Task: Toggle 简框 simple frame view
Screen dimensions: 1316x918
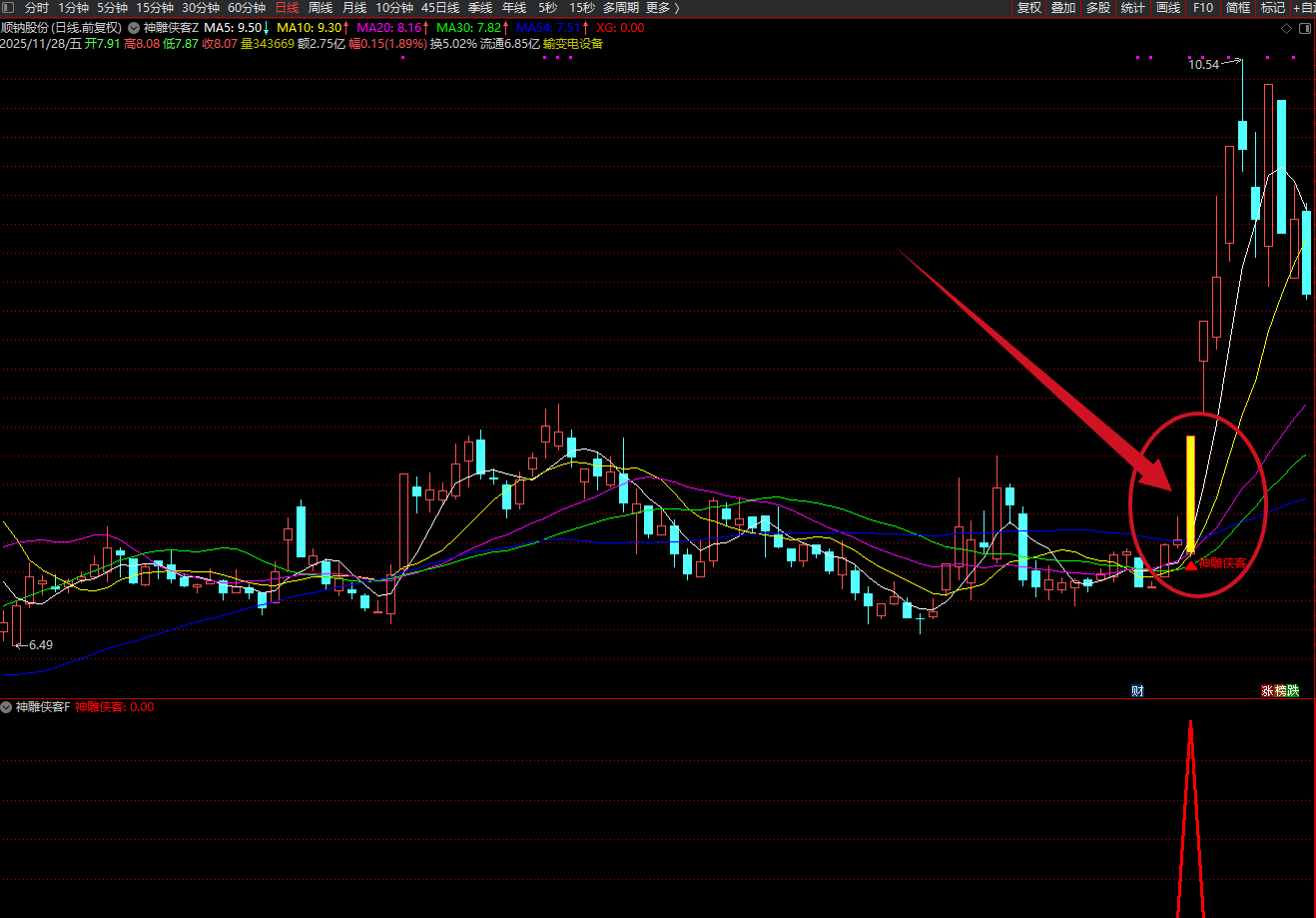Action: (1238, 8)
